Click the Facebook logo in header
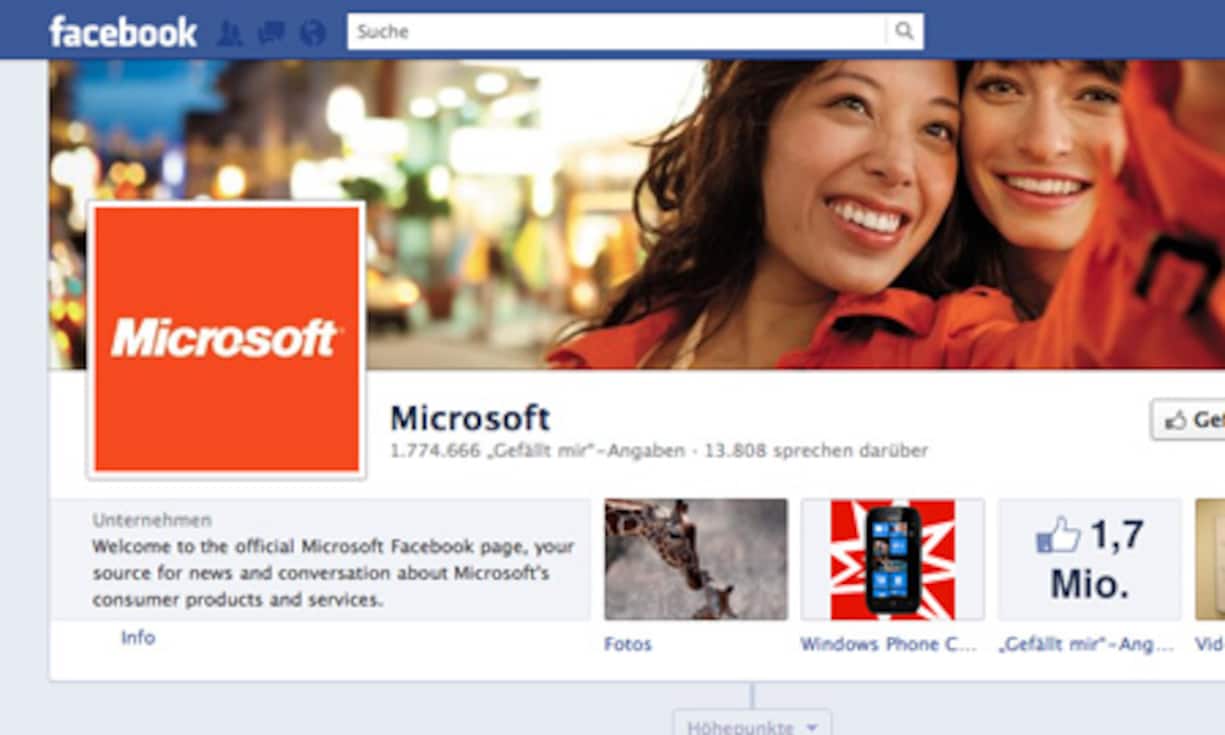 click(122, 32)
